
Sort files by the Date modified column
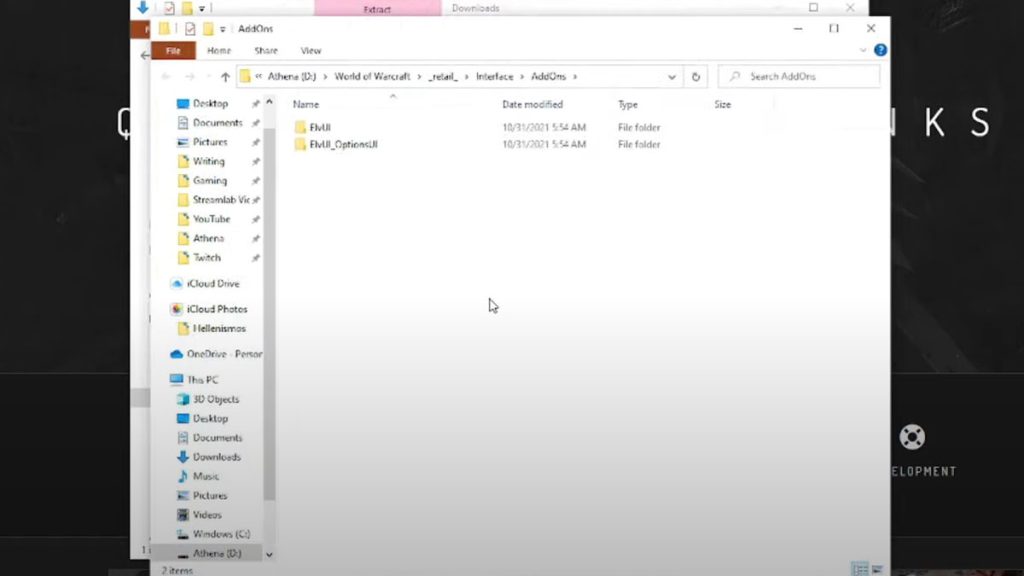tap(532, 104)
